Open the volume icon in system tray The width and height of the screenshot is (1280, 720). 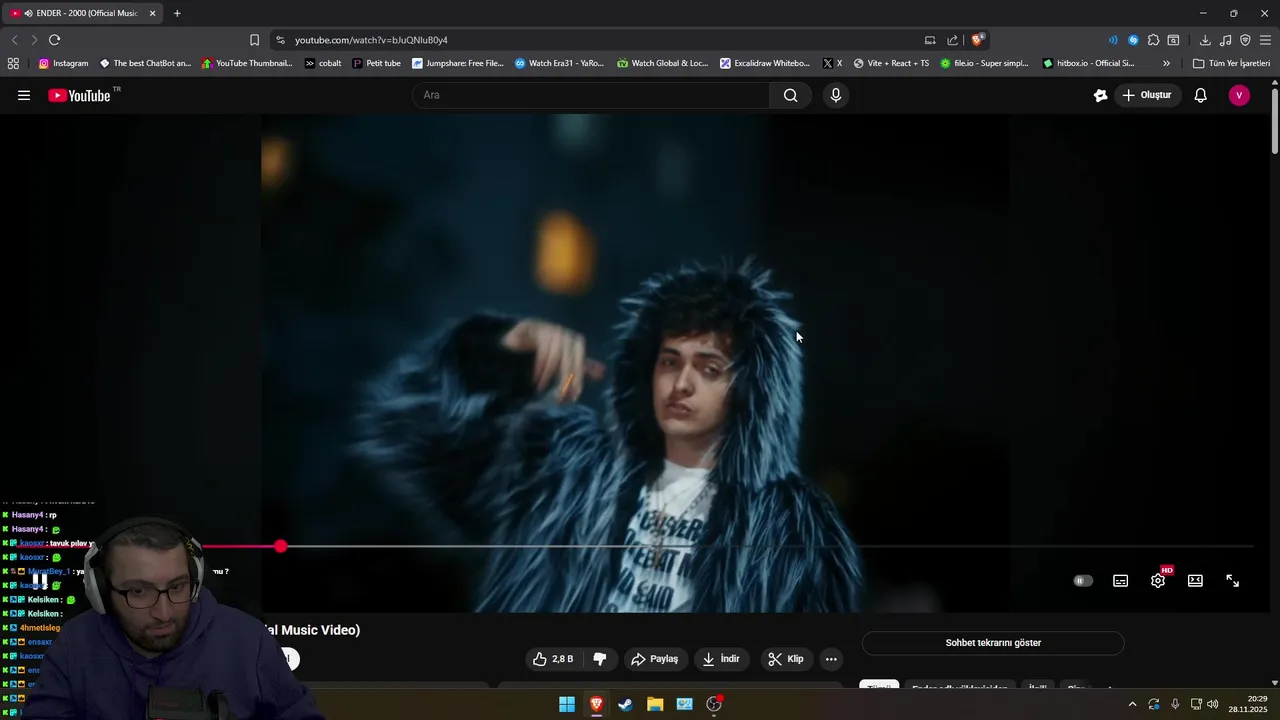tap(1213, 704)
